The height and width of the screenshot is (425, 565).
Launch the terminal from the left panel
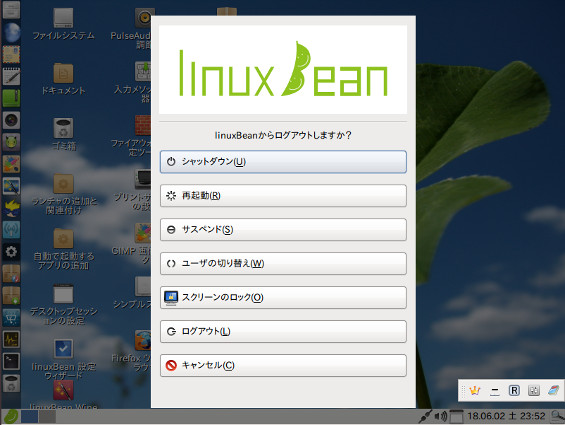pos(11,361)
